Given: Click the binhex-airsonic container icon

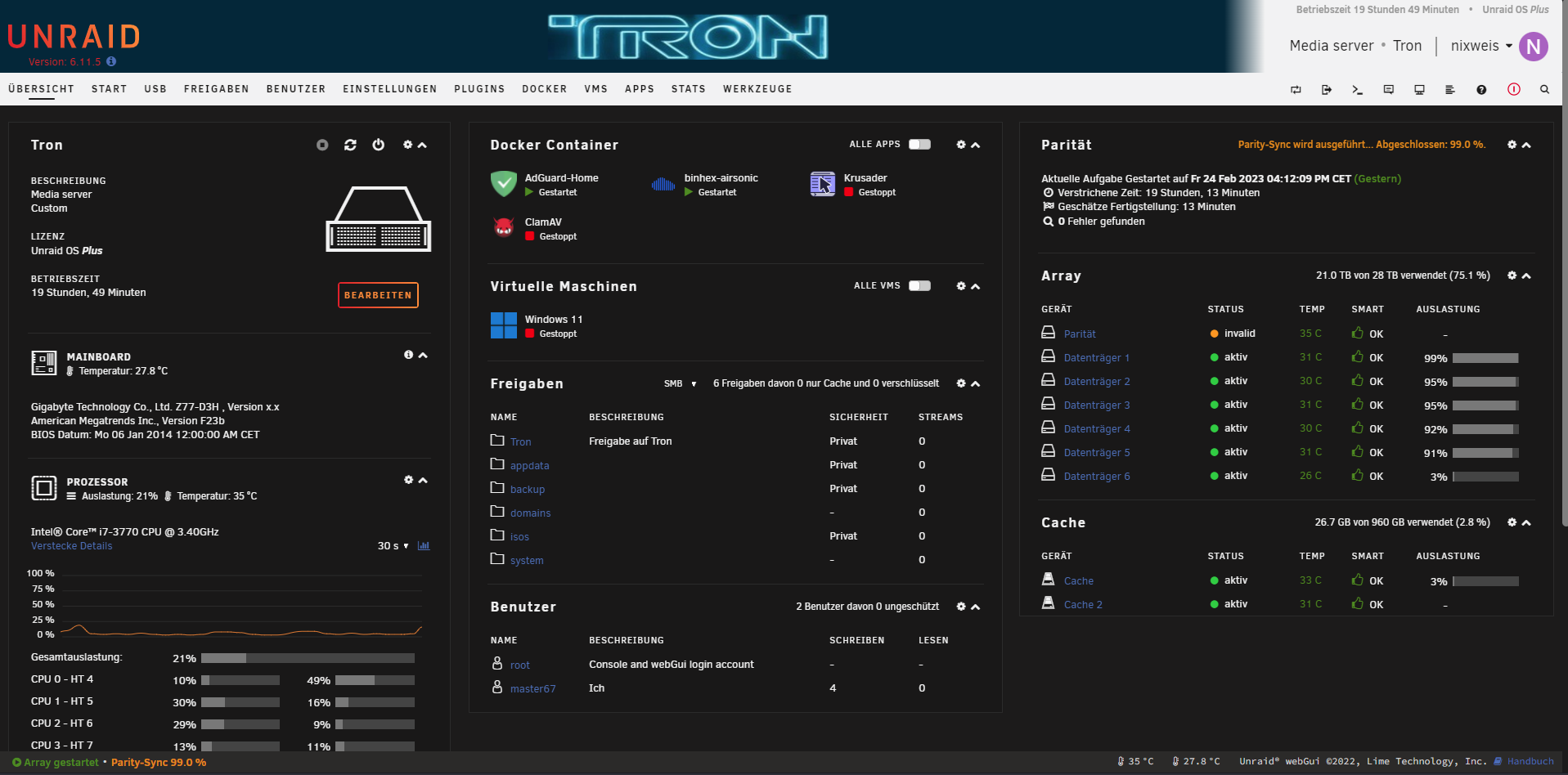Looking at the screenshot, I should 663,184.
